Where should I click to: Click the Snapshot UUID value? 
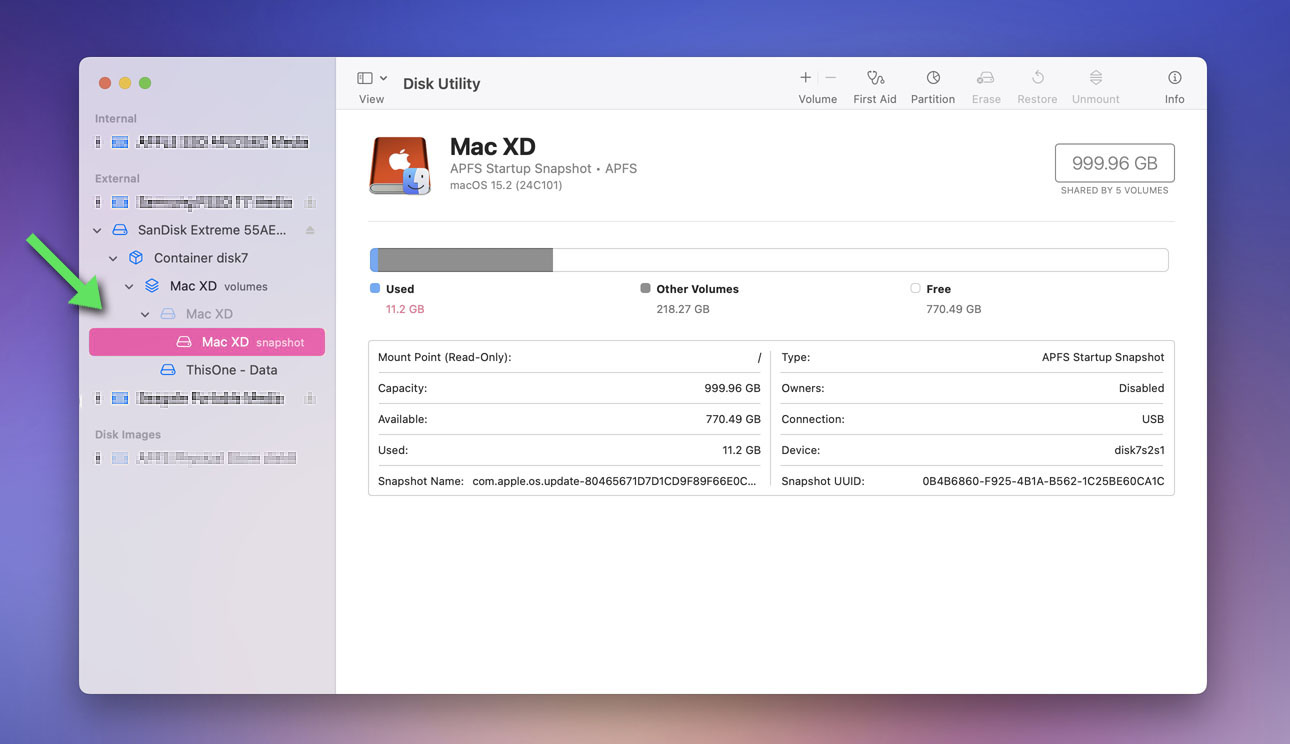(x=1043, y=481)
